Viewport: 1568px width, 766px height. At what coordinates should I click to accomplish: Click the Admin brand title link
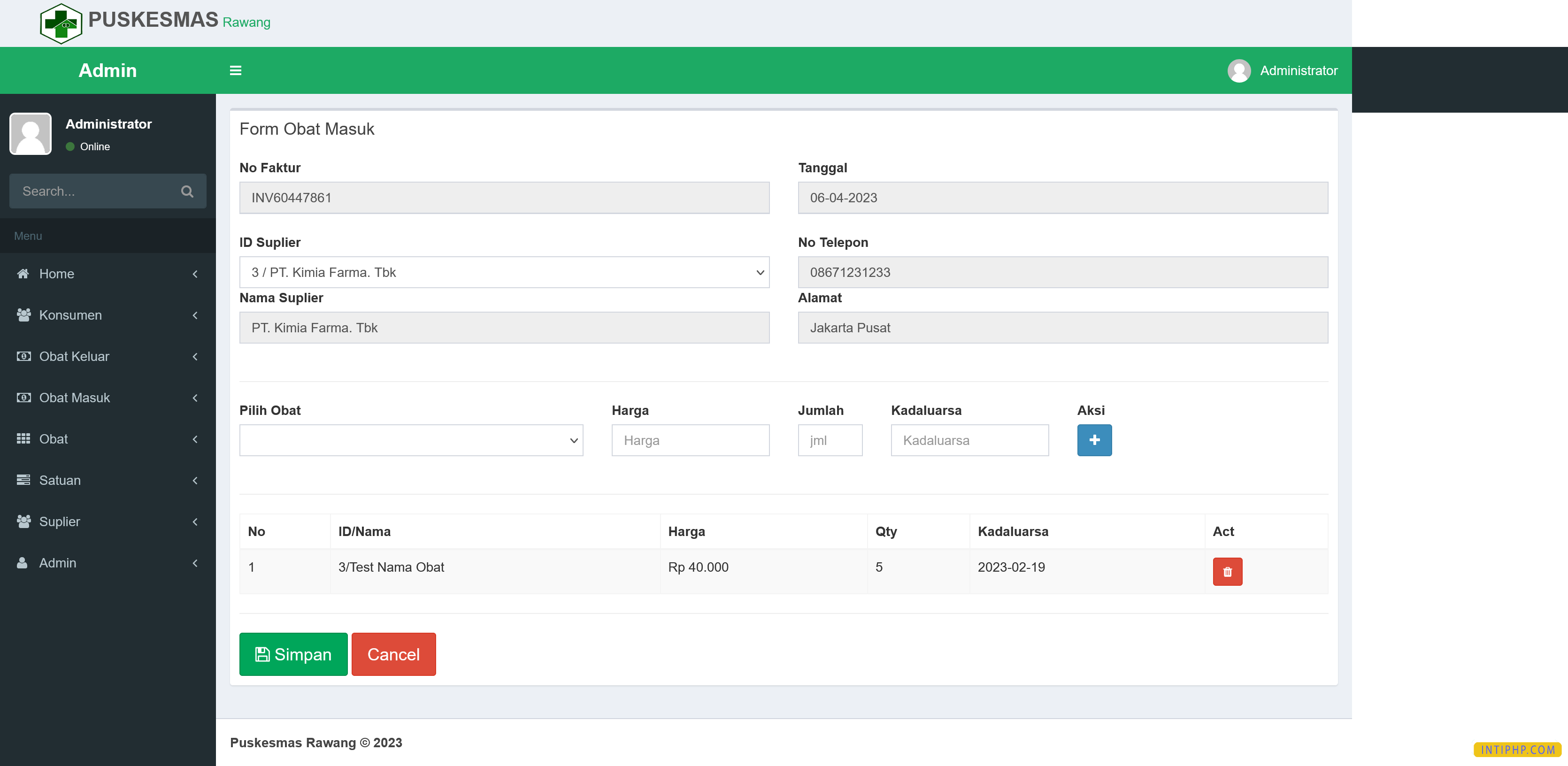(108, 70)
